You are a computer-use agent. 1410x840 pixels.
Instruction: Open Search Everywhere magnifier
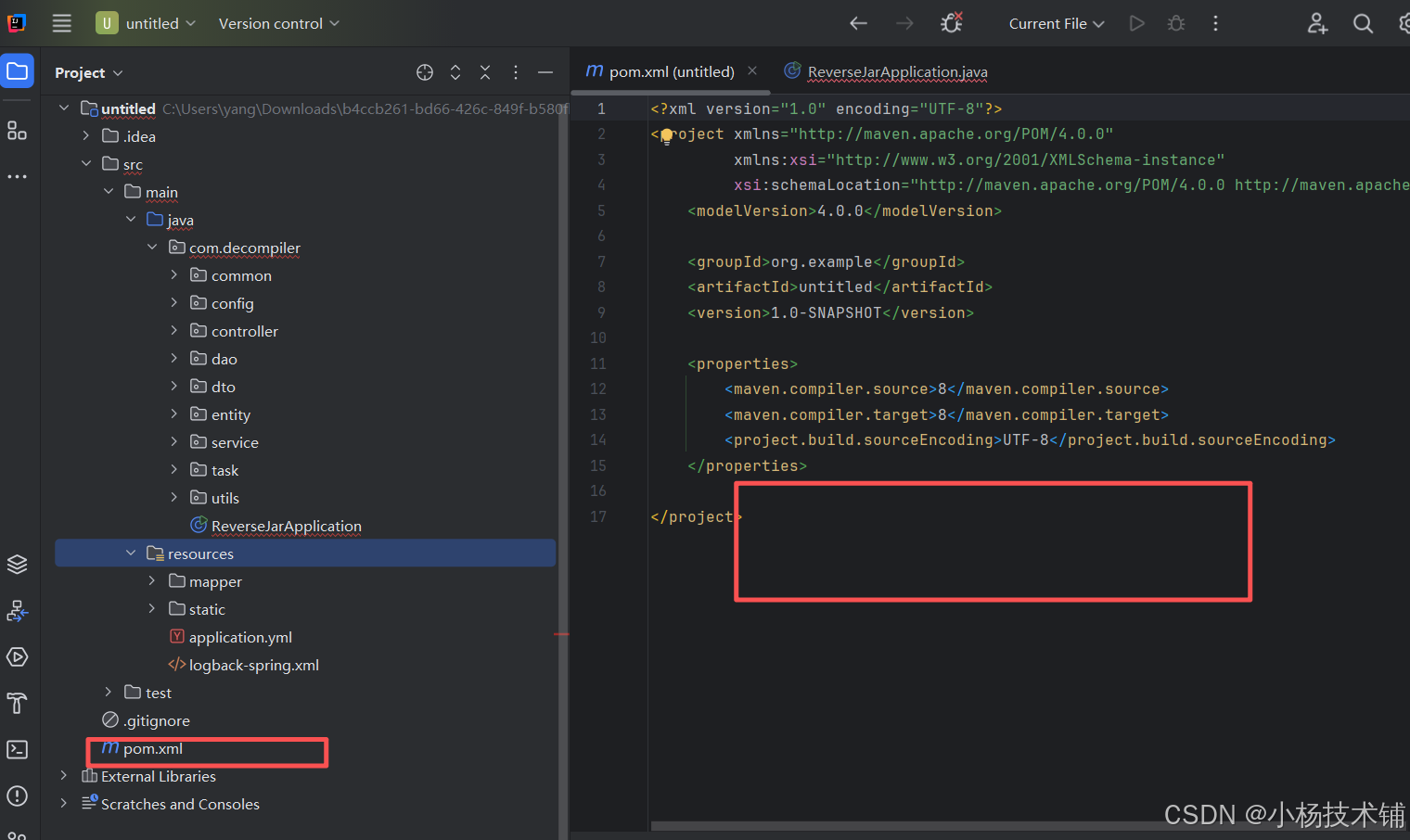[1363, 23]
